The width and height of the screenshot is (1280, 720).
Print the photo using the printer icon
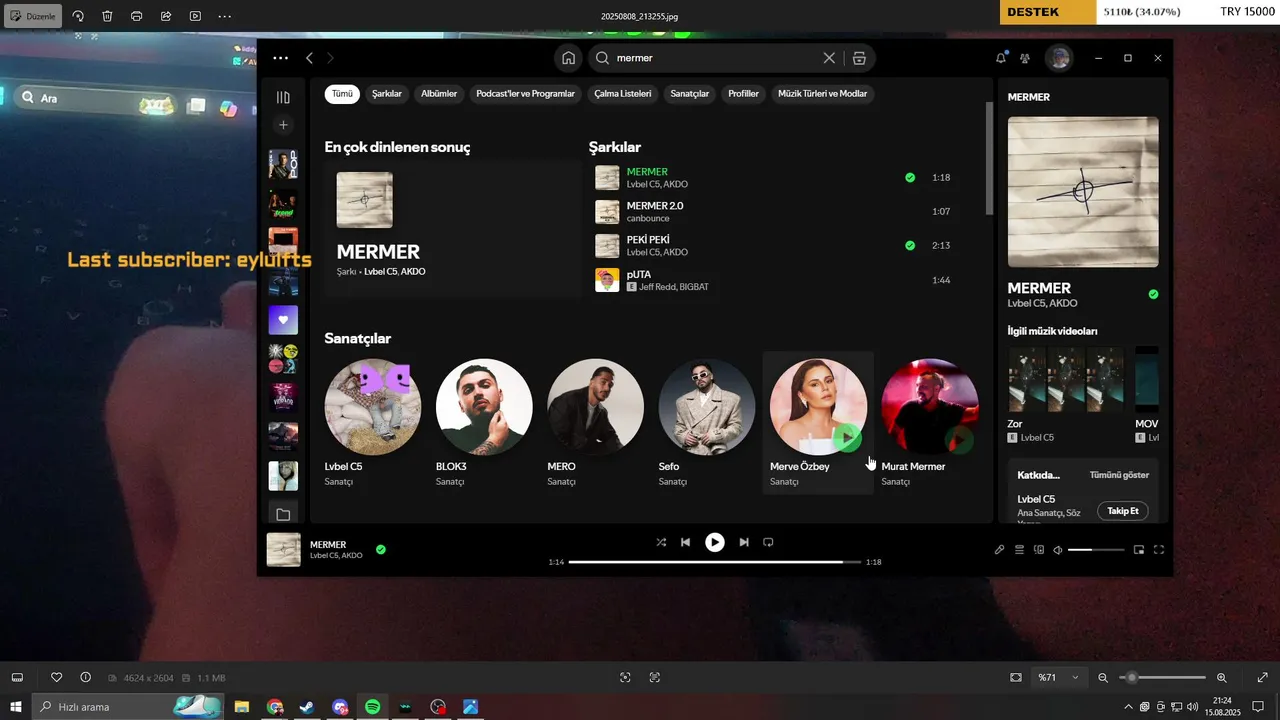coord(136,16)
